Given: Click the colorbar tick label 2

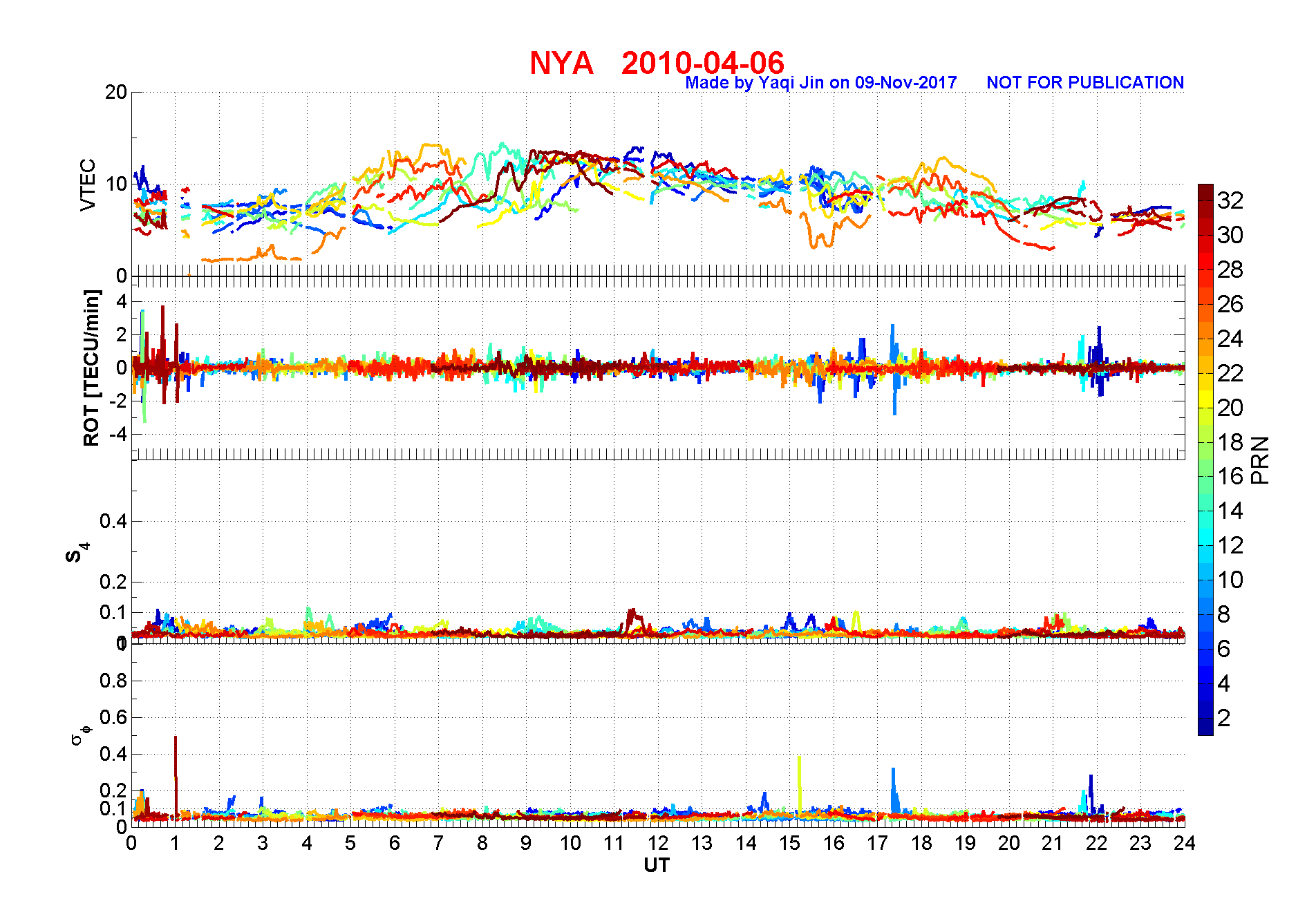Looking at the screenshot, I should 1223,718.
